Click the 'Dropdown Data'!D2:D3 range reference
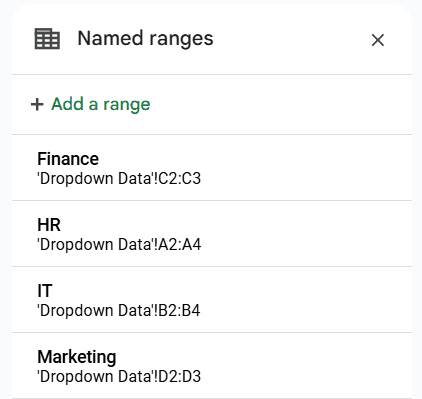The height and width of the screenshot is (399, 422). tap(119, 377)
